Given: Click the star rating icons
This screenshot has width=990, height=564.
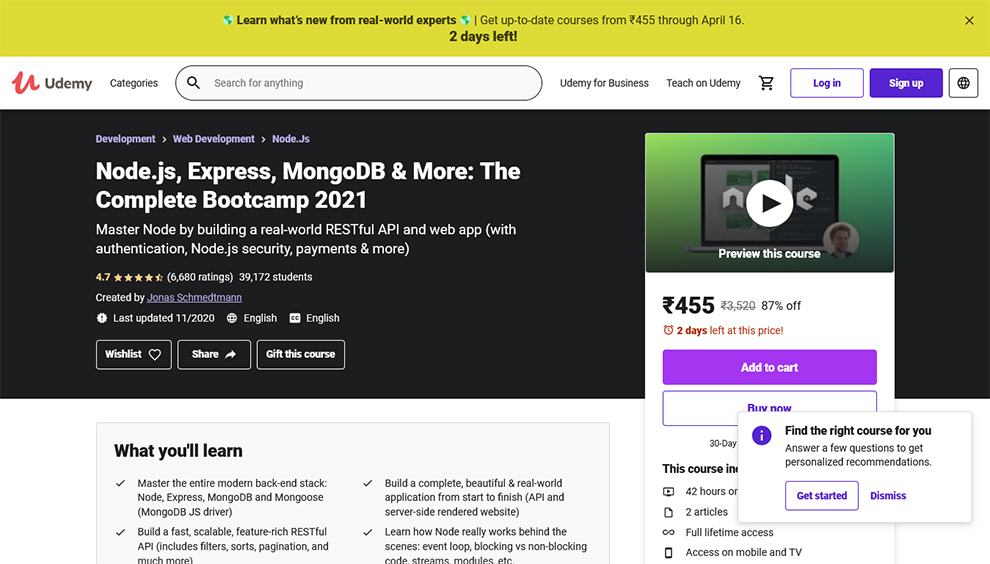Looking at the screenshot, I should click(x=138, y=277).
